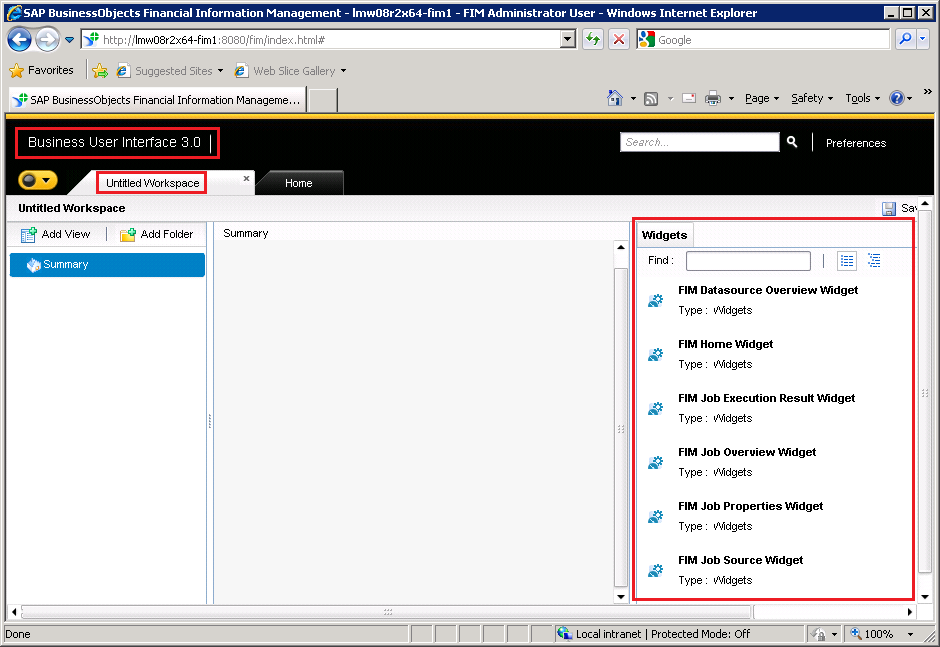Select FIM Home Widget
This screenshot has width=940, height=647.
click(725, 344)
